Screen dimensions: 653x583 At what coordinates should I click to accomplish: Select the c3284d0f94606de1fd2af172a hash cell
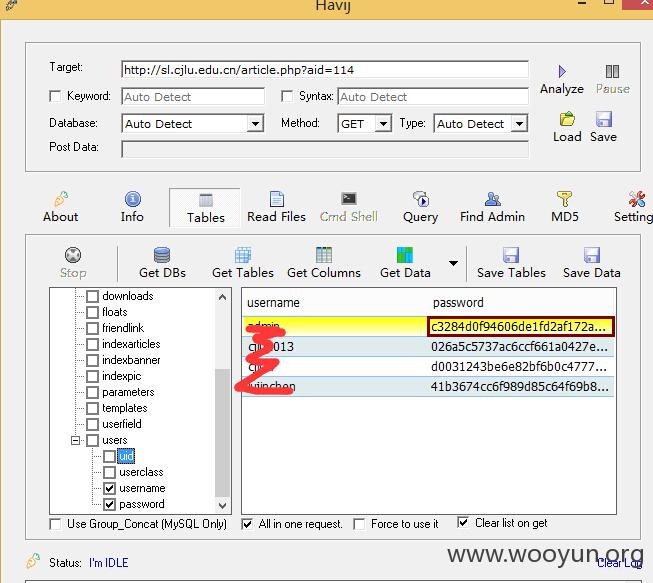[x=520, y=326]
